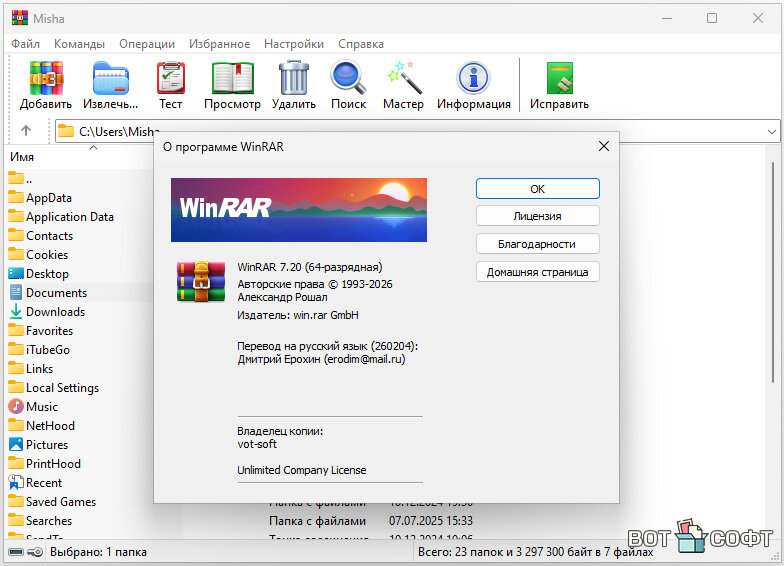Viewport: 784px width, 566px height.
Task: Click the Исправить (Repair) toolbar icon
Action: click(559, 84)
